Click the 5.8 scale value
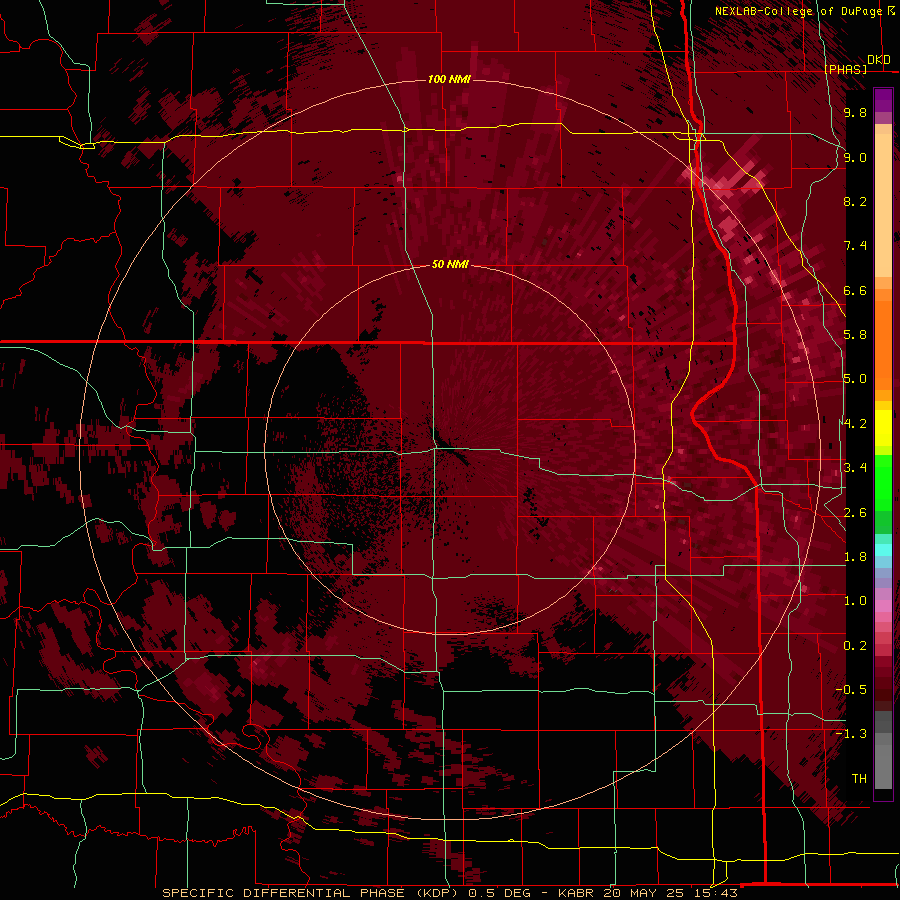Screen dimensions: 900x900 pos(855,335)
